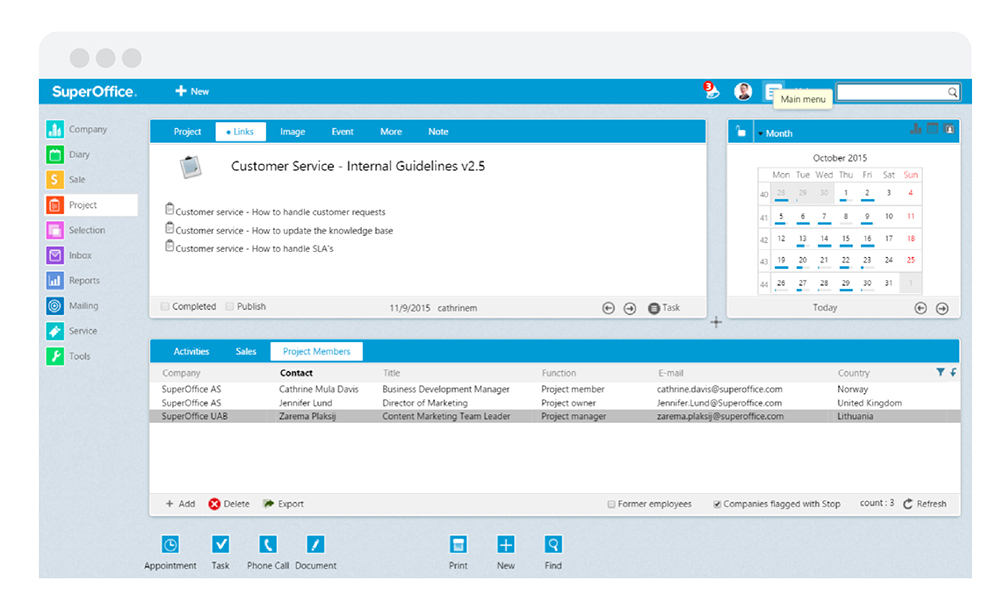Select the Jennifer Lund row
This screenshot has width=1000, height=600.
(554, 403)
